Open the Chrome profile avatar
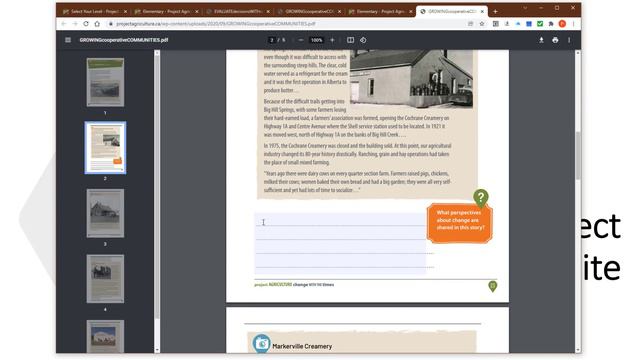 click(x=562, y=24)
